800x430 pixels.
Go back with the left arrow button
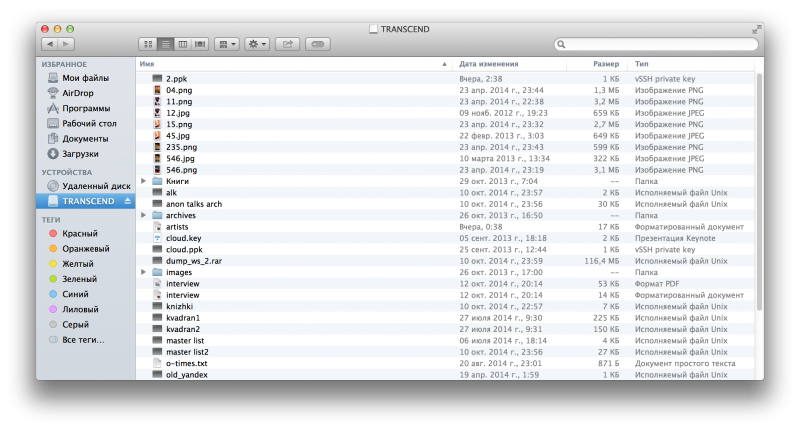(x=49, y=44)
